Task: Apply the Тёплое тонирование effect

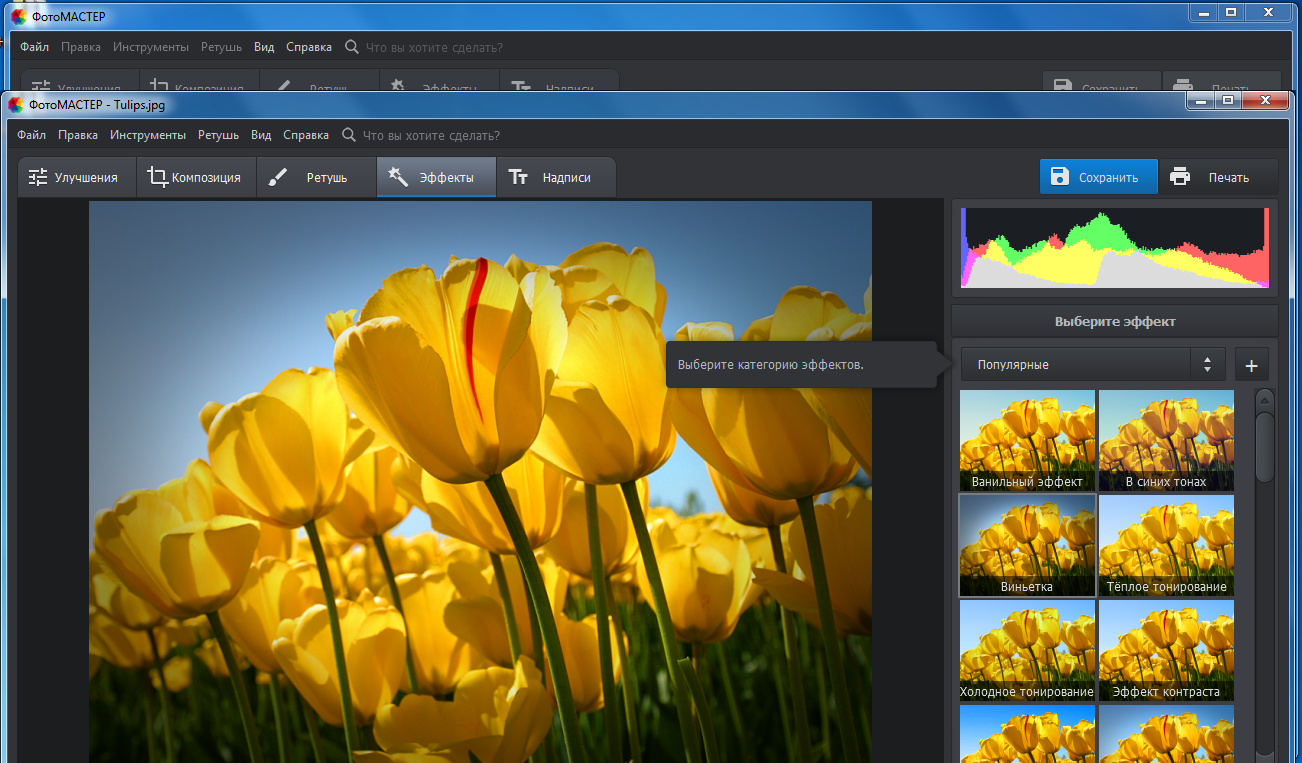Action: point(1166,545)
